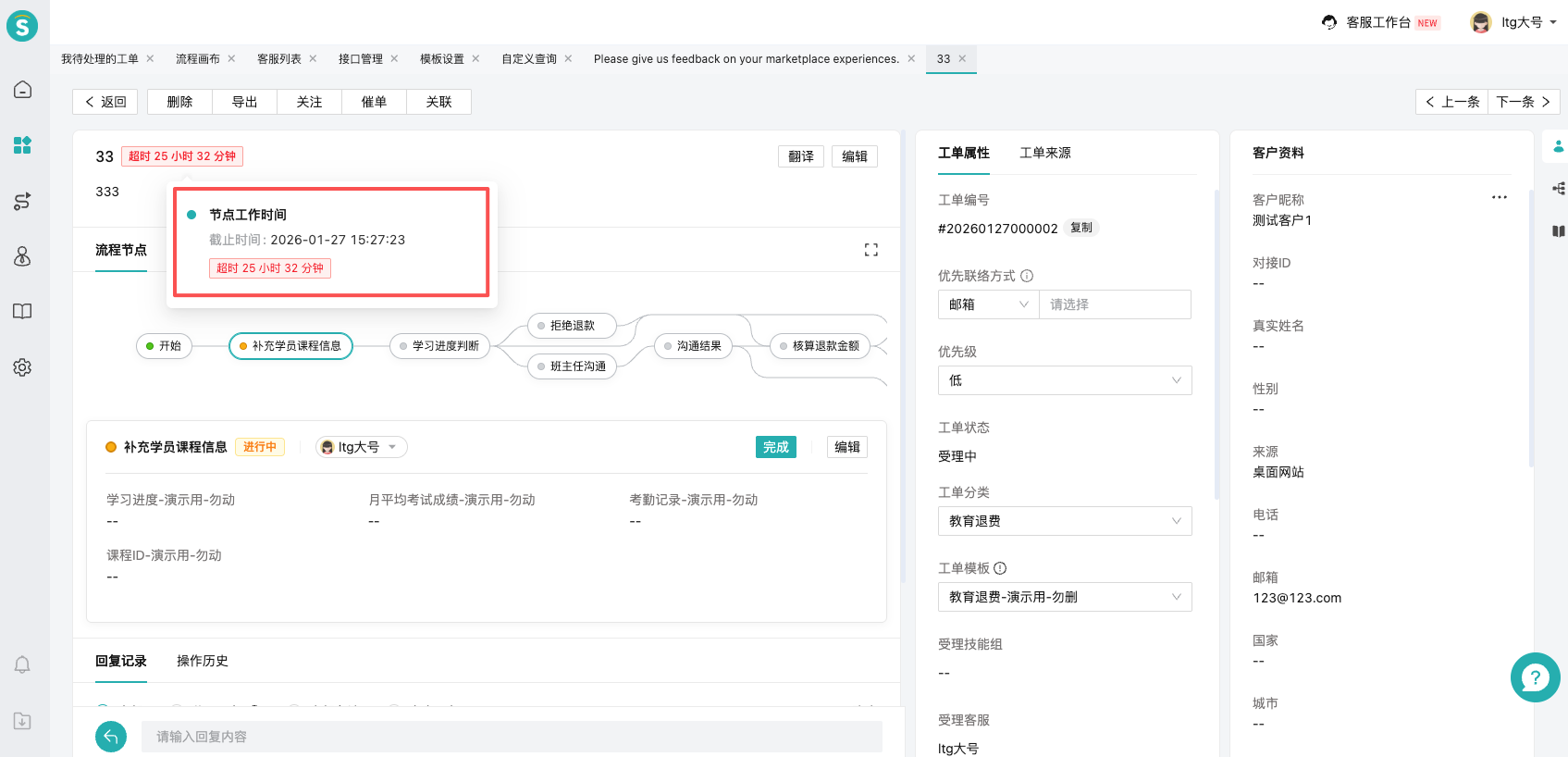Open the home icon in left sidebar
Screen dimensions: 1568x757
point(22,90)
